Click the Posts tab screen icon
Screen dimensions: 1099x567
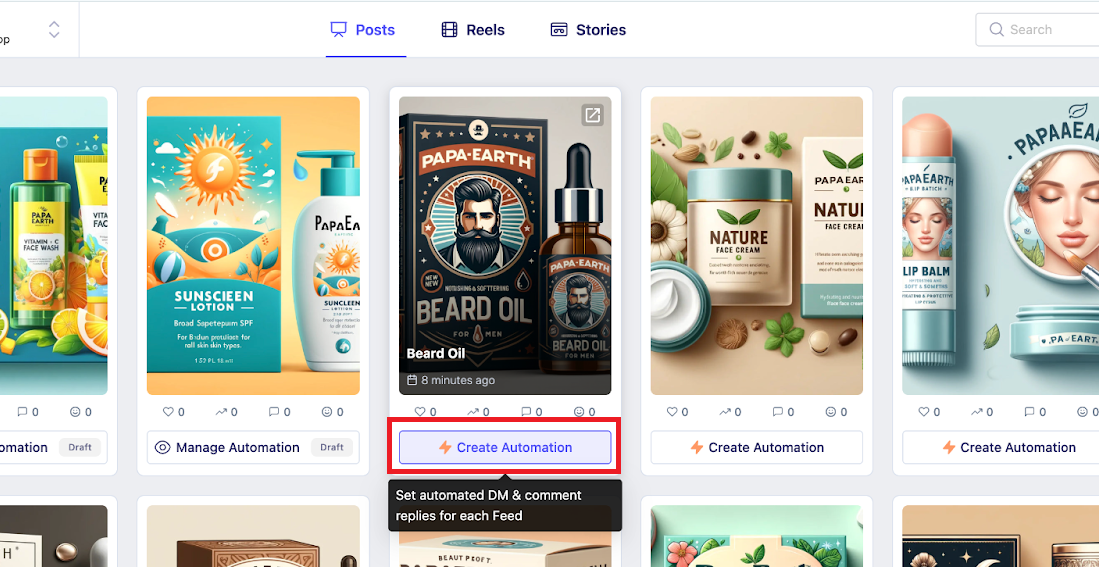pos(339,30)
